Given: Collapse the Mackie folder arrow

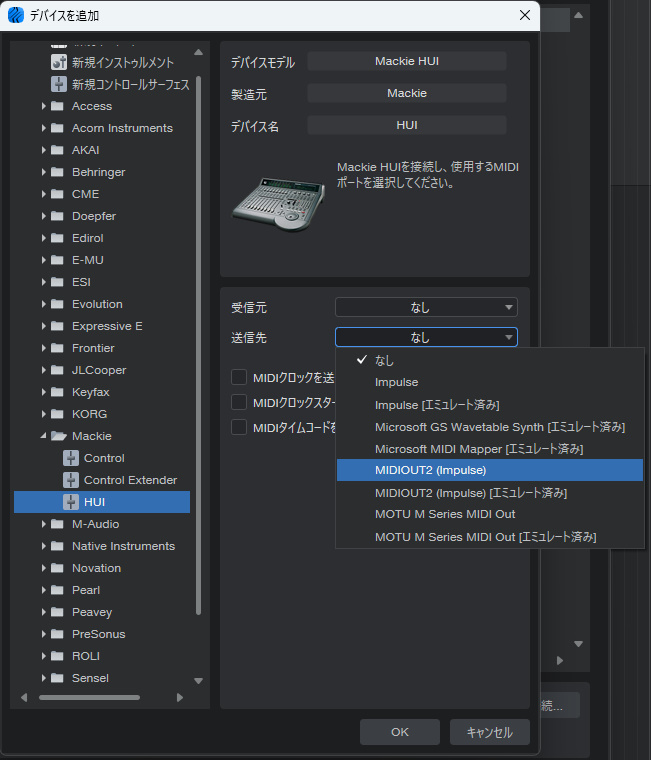Looking at the screenshot, I should point(44,436).
